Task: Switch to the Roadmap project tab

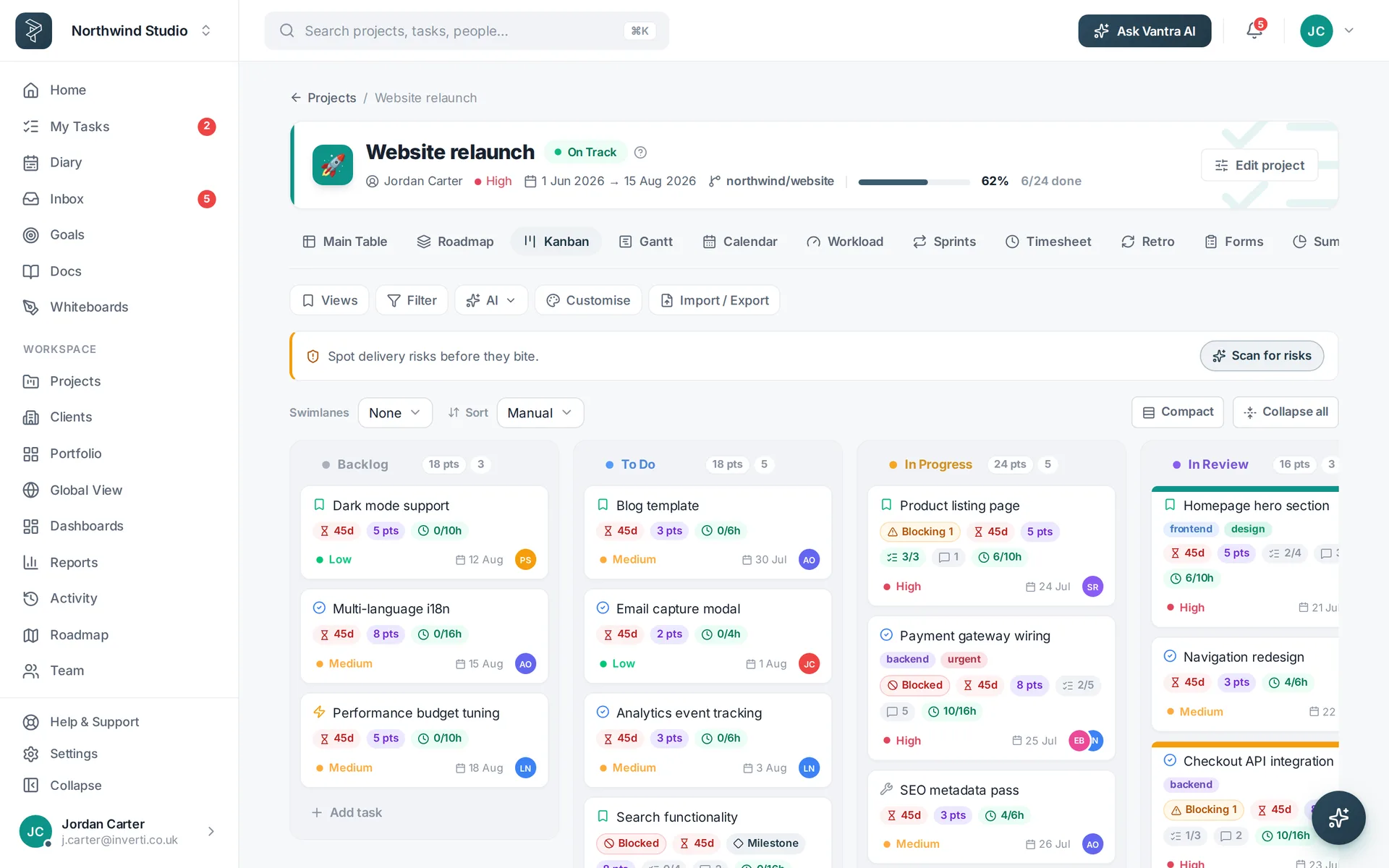Action: (x=455, y=242)
